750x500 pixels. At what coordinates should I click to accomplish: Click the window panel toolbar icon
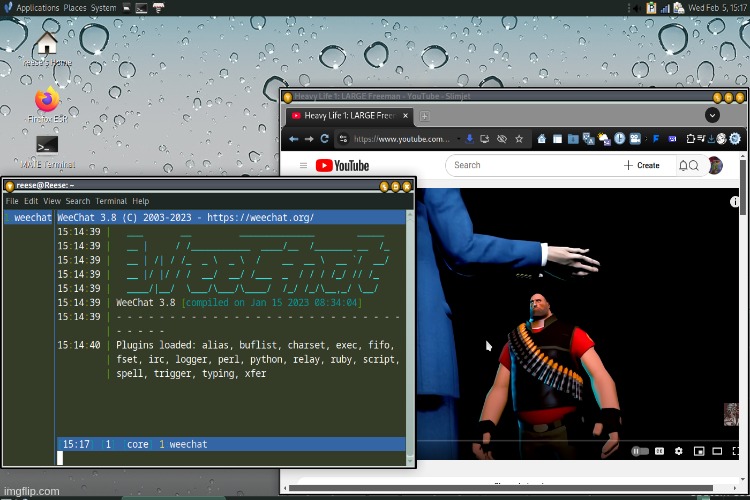click(x=557, y=139)
